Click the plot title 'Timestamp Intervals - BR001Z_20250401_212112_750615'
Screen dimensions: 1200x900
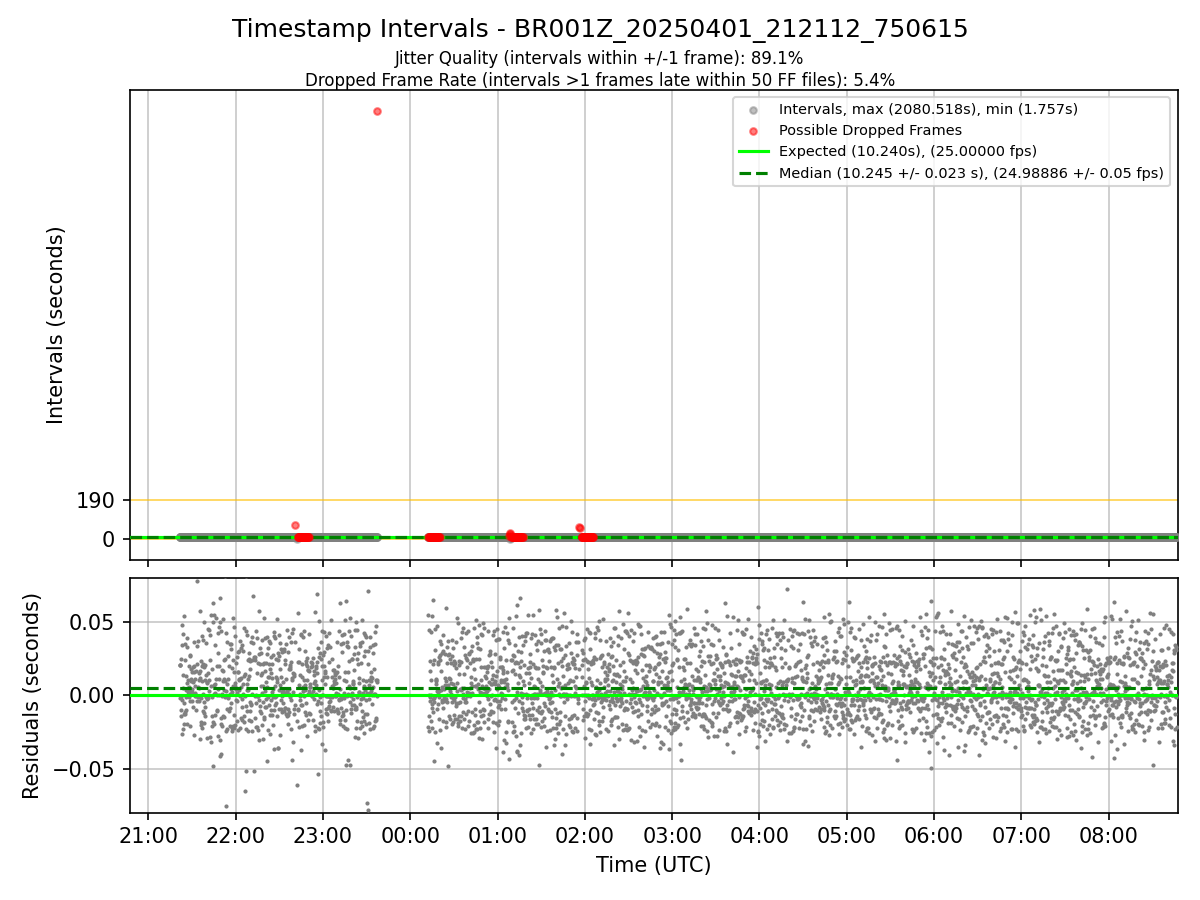click(x=600, y=29)
